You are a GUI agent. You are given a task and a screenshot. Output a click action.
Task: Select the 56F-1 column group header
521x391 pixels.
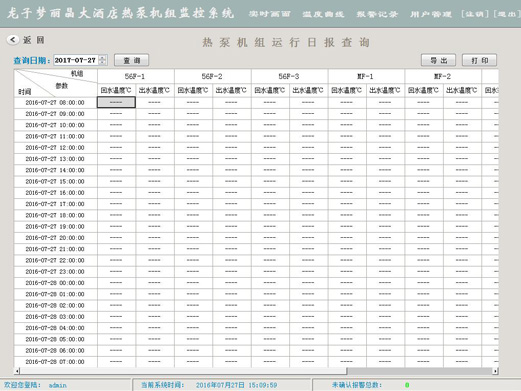[136, 76]
